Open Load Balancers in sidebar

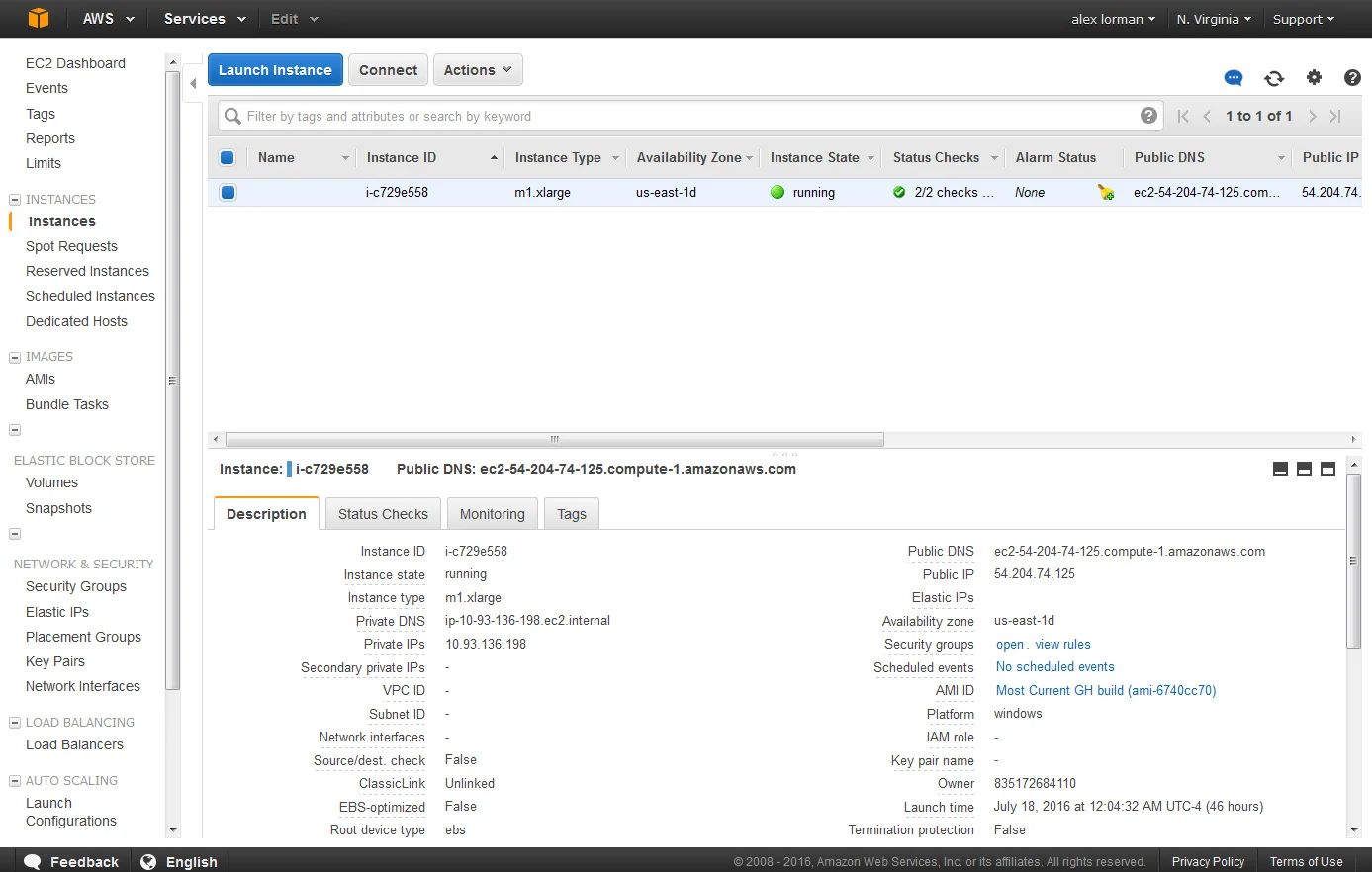point(74,744)
